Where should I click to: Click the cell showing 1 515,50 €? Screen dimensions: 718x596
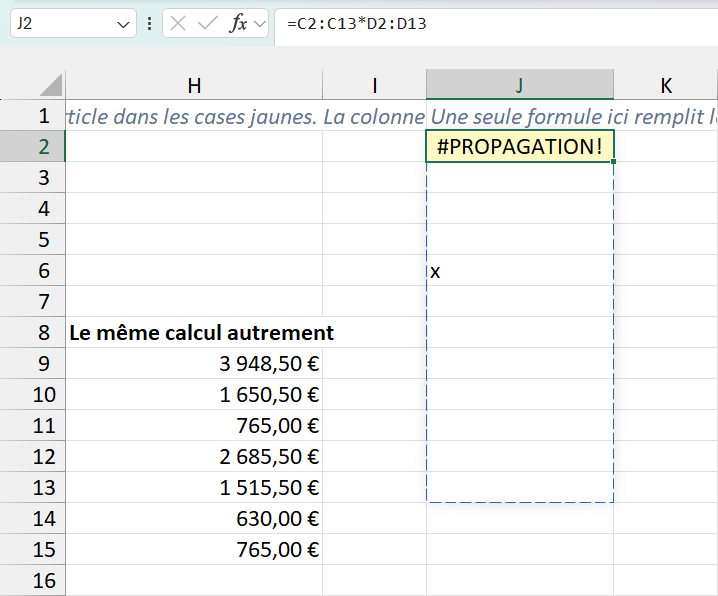194,488
